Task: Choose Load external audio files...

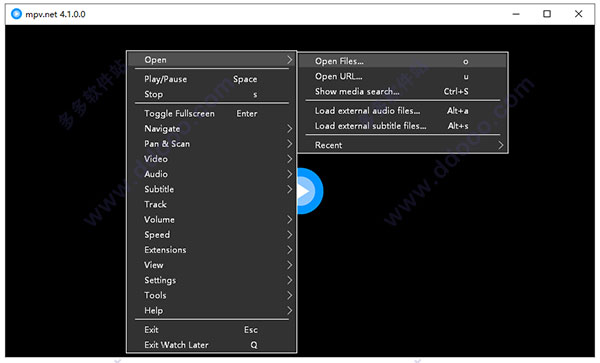Action: [x=403, y=111]
